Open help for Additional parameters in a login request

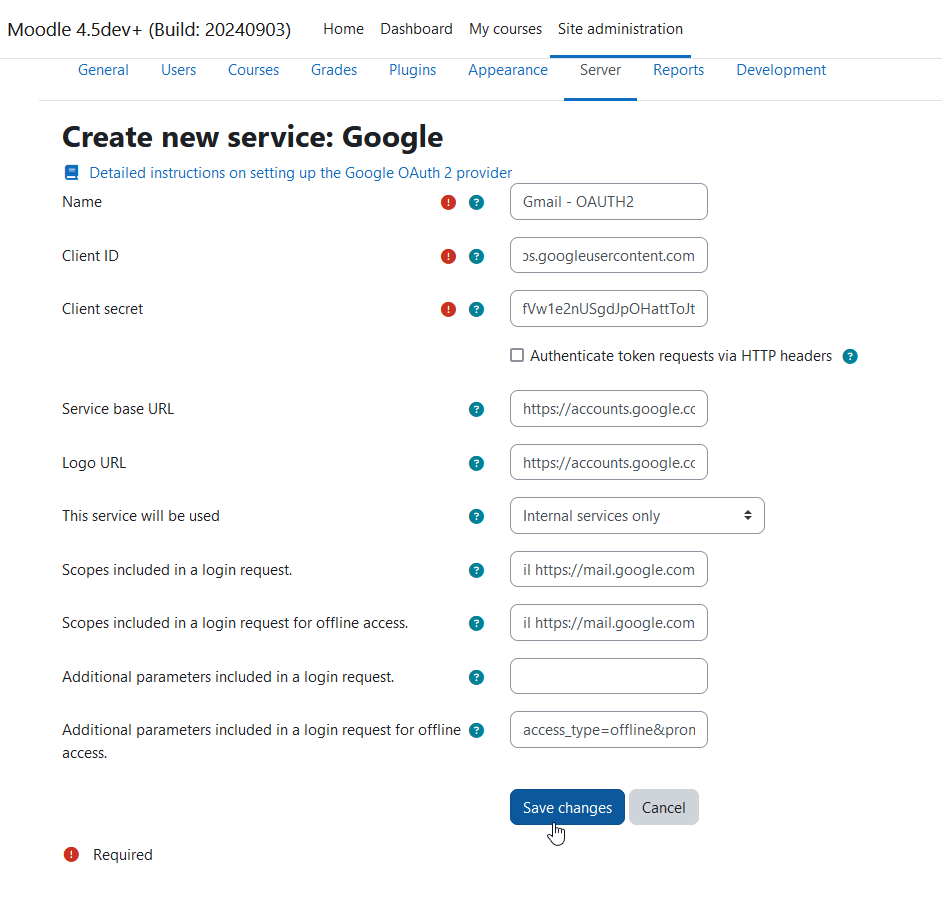[476, 677]
